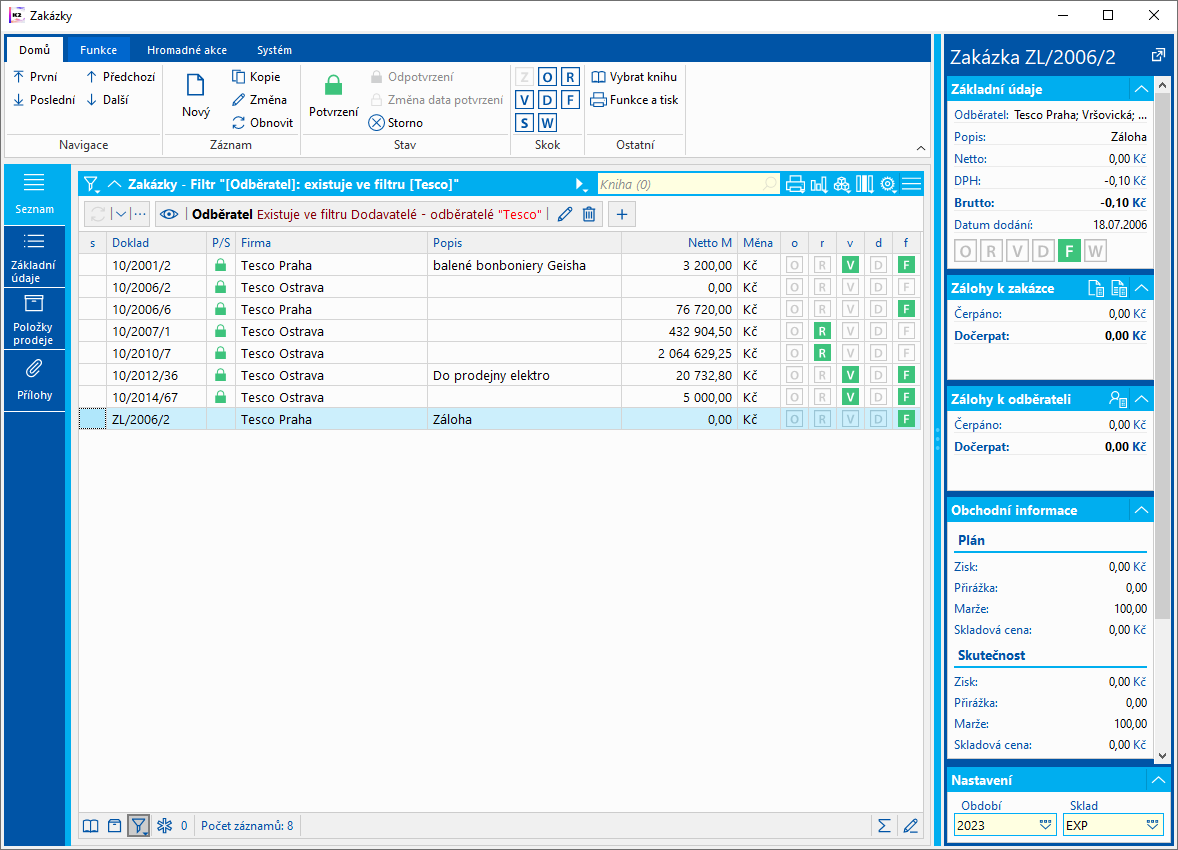Screen dimensions: 1178x850
Task: Toggle the F flag in Zakázka detail panel
Action: pos(1069,251)
